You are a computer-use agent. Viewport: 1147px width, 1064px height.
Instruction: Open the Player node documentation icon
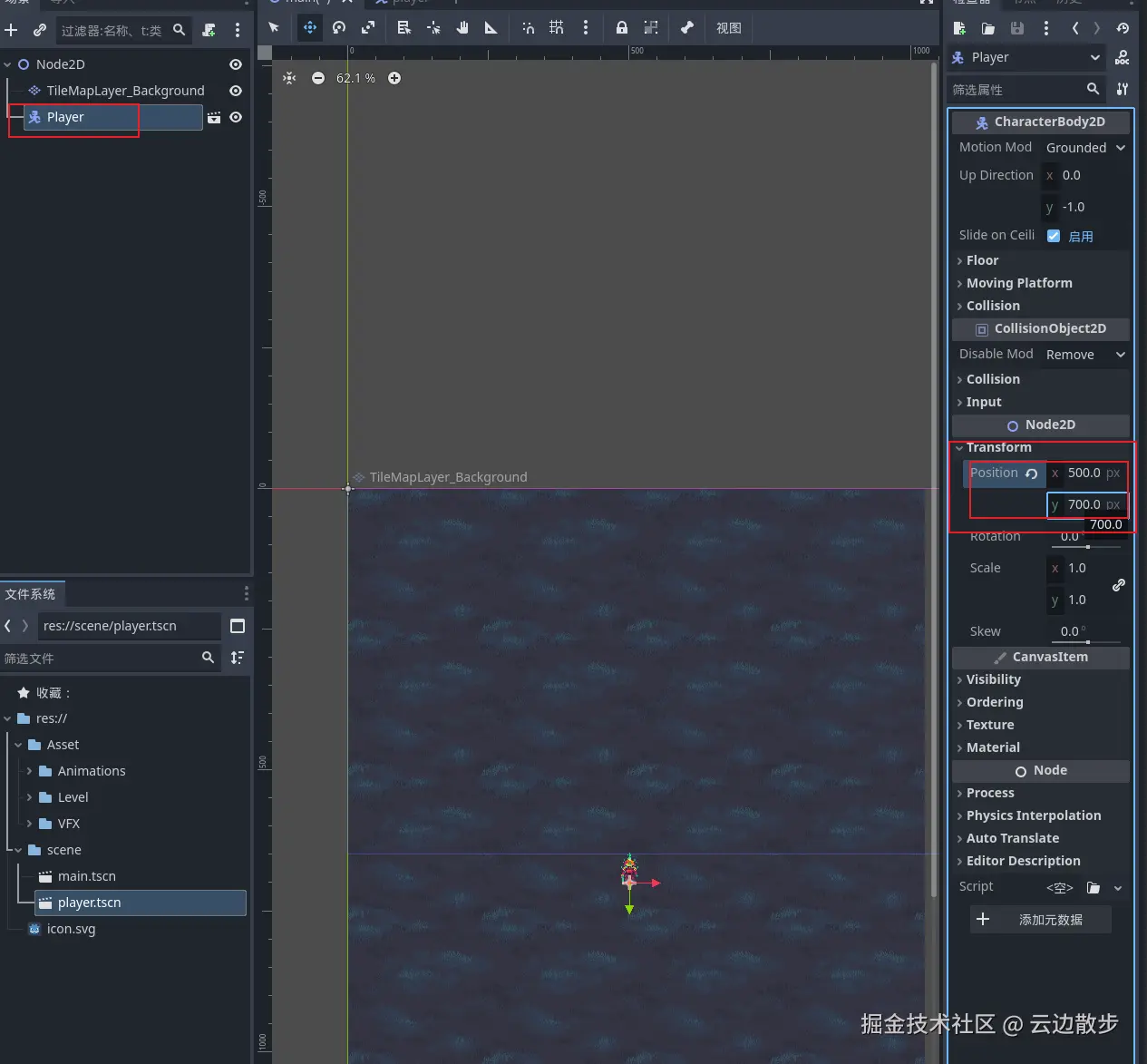[x=1123, y=57]
